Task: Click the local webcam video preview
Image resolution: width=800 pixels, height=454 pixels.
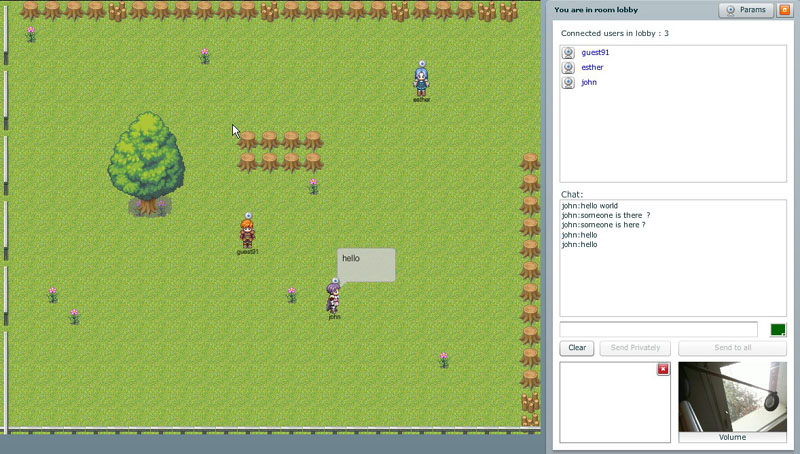Action: [732, 396]
